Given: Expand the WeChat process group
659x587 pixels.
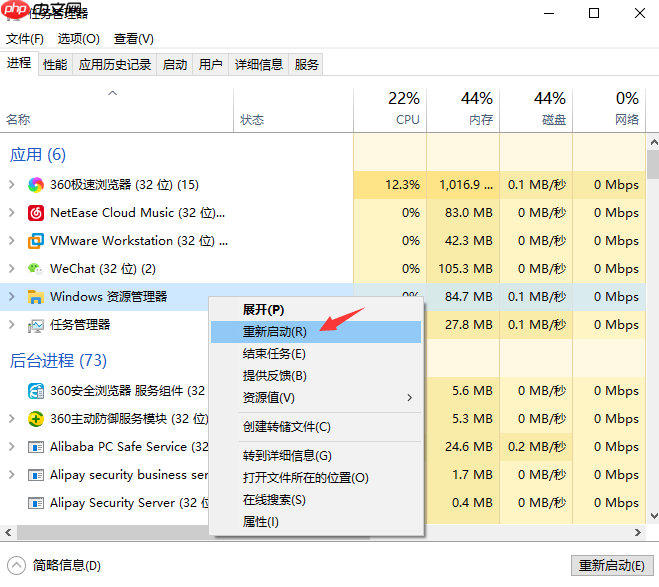Looking at the screenshot, I should [x=12, y=269].
